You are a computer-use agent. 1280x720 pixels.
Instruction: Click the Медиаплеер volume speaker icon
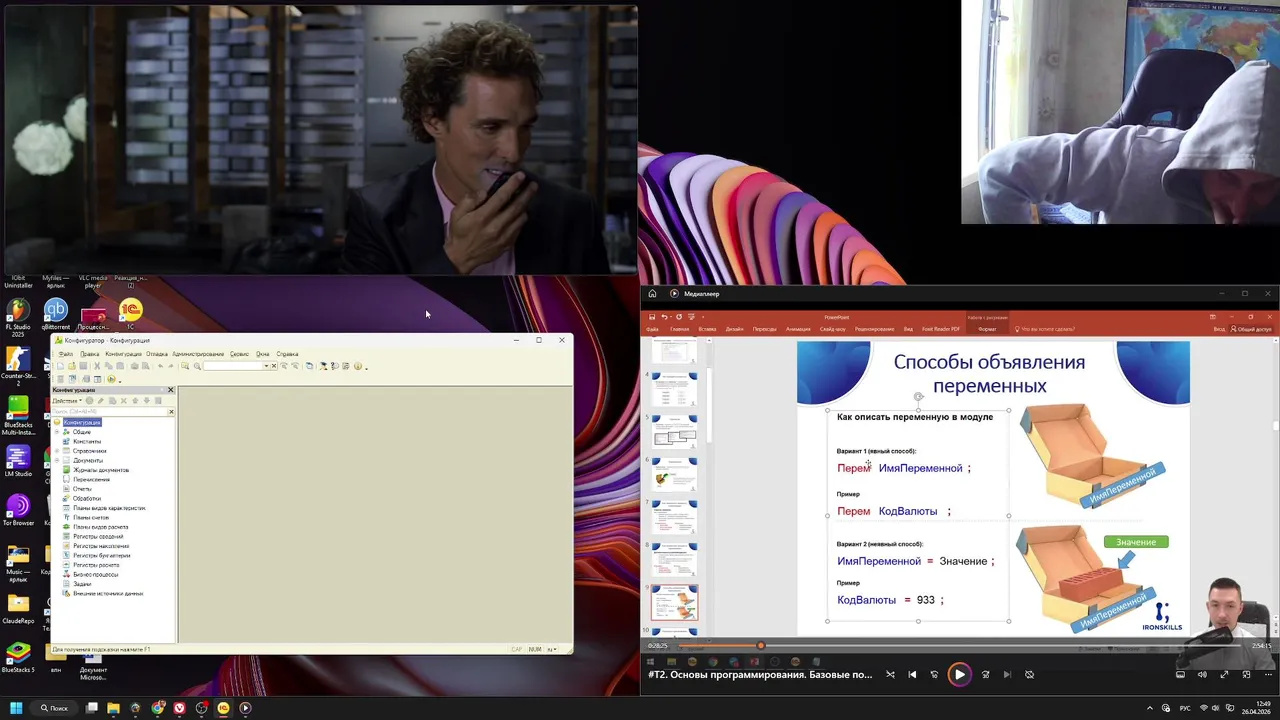(x=1202, y=674)
